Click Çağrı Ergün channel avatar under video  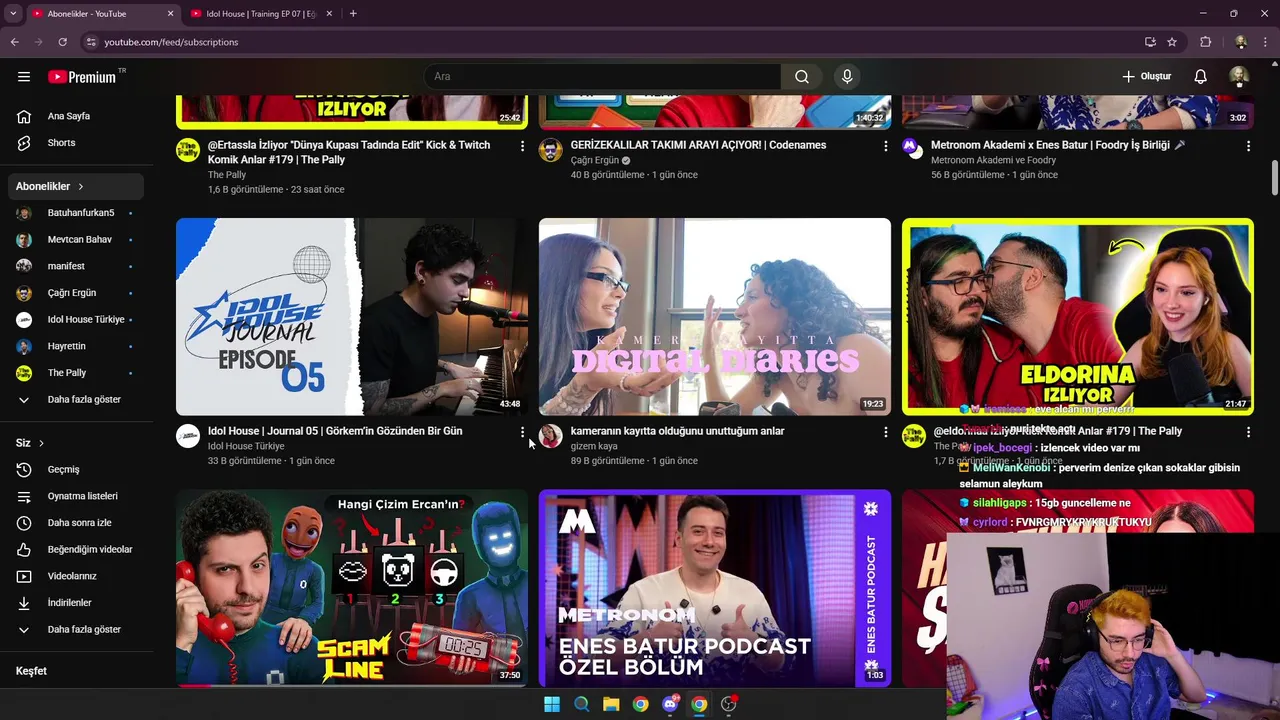(551, 150)
